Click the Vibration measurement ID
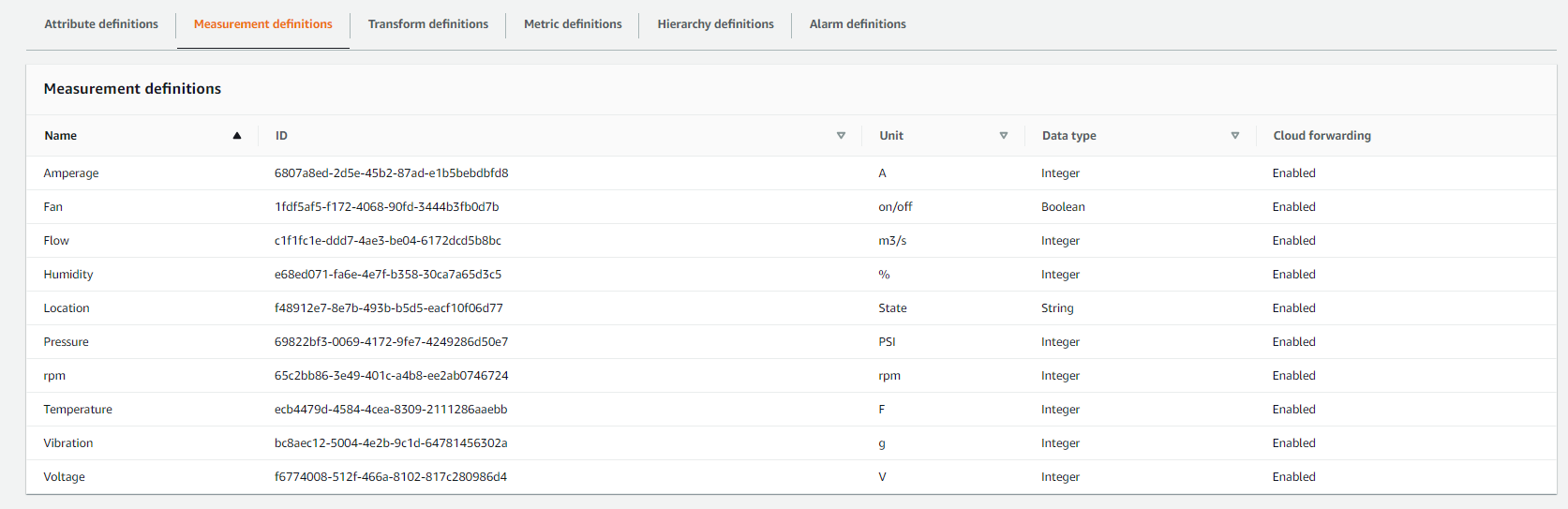This screenshot has height=509, width=1568. 391,443
